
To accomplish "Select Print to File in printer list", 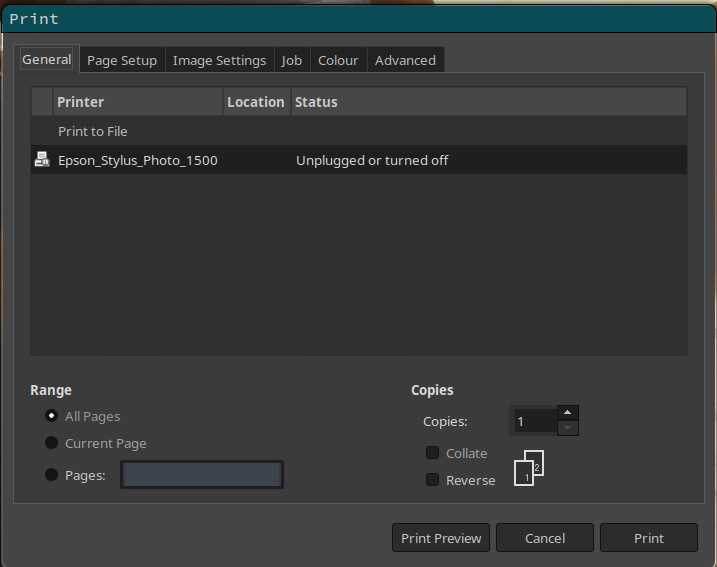I will pyautogui.click(x=93, y=131).
